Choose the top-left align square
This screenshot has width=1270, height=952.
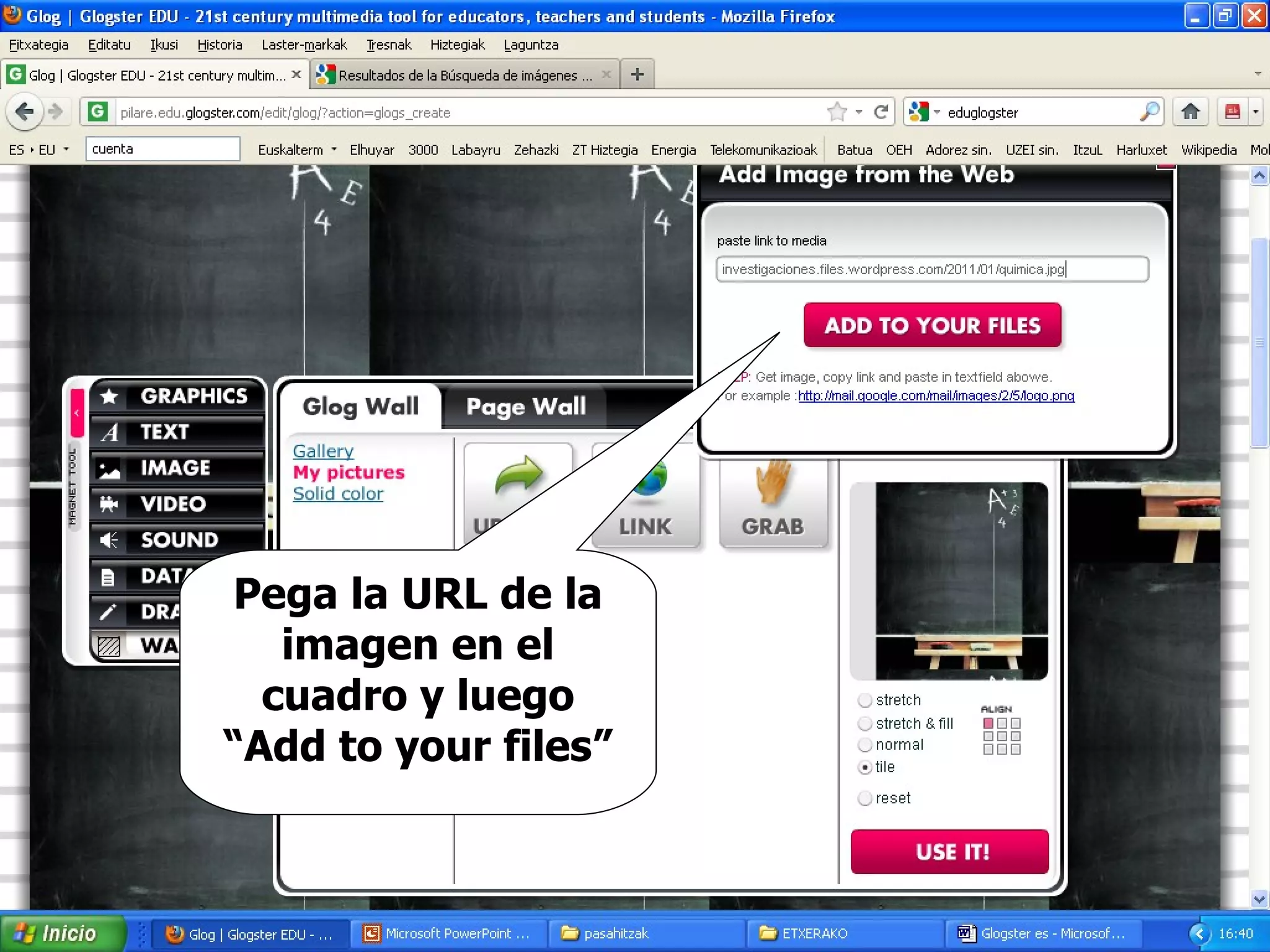pos(988,723)
